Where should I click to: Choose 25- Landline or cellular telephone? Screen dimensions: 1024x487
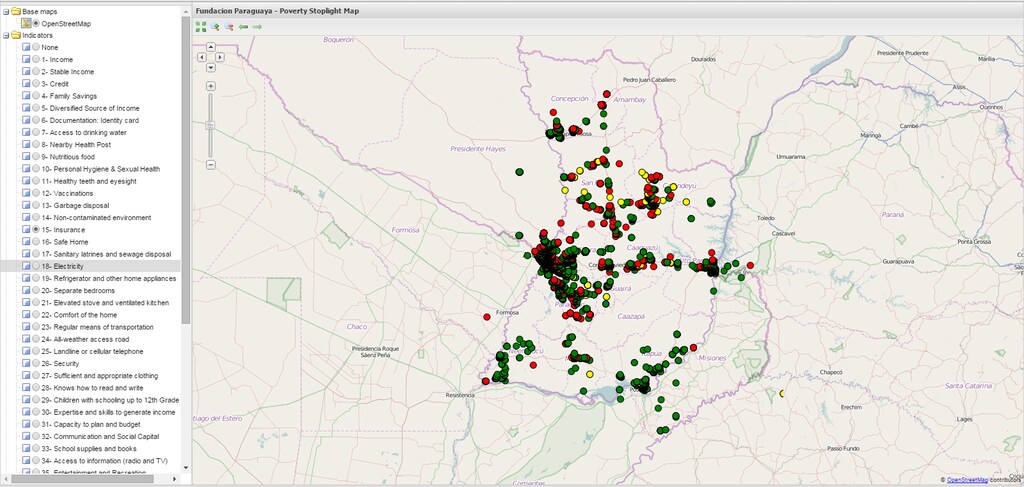click(x=93, y=351)
